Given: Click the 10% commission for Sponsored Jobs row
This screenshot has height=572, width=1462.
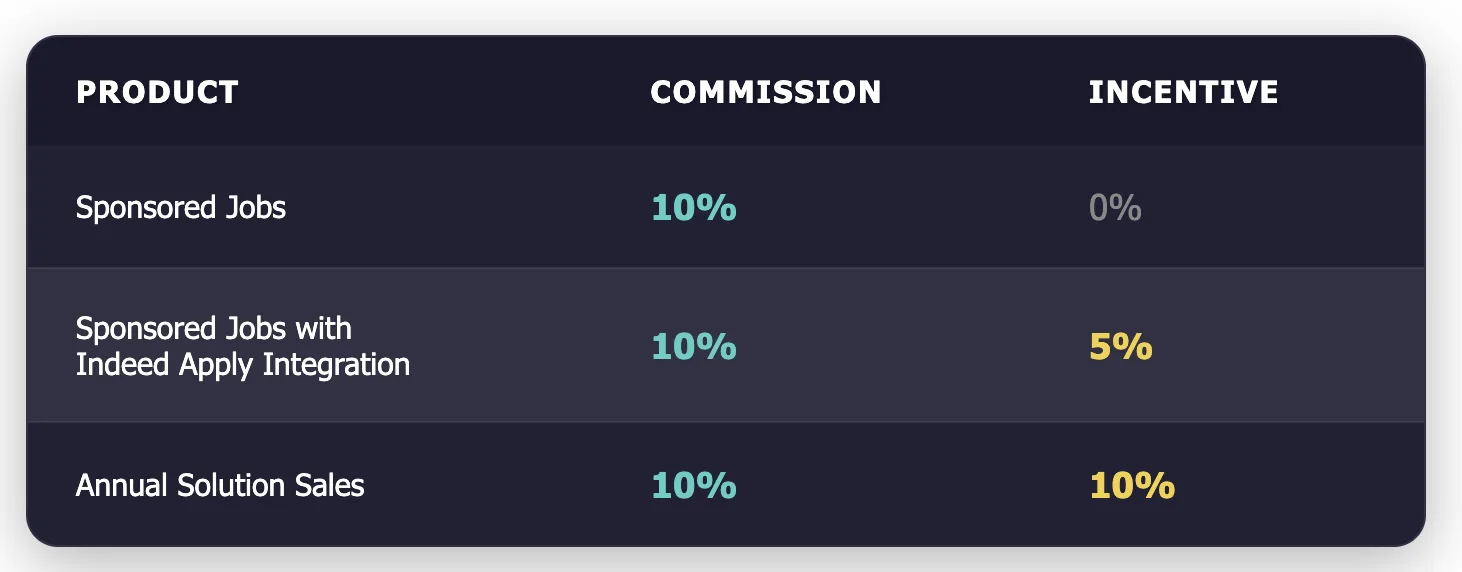Looking at the screenshot, I should 694,208.
